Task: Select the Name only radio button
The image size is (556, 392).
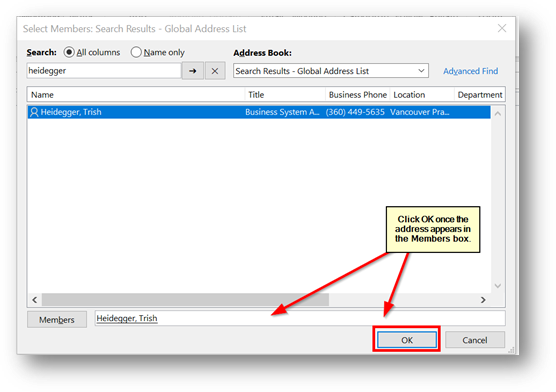Action: 136,53
